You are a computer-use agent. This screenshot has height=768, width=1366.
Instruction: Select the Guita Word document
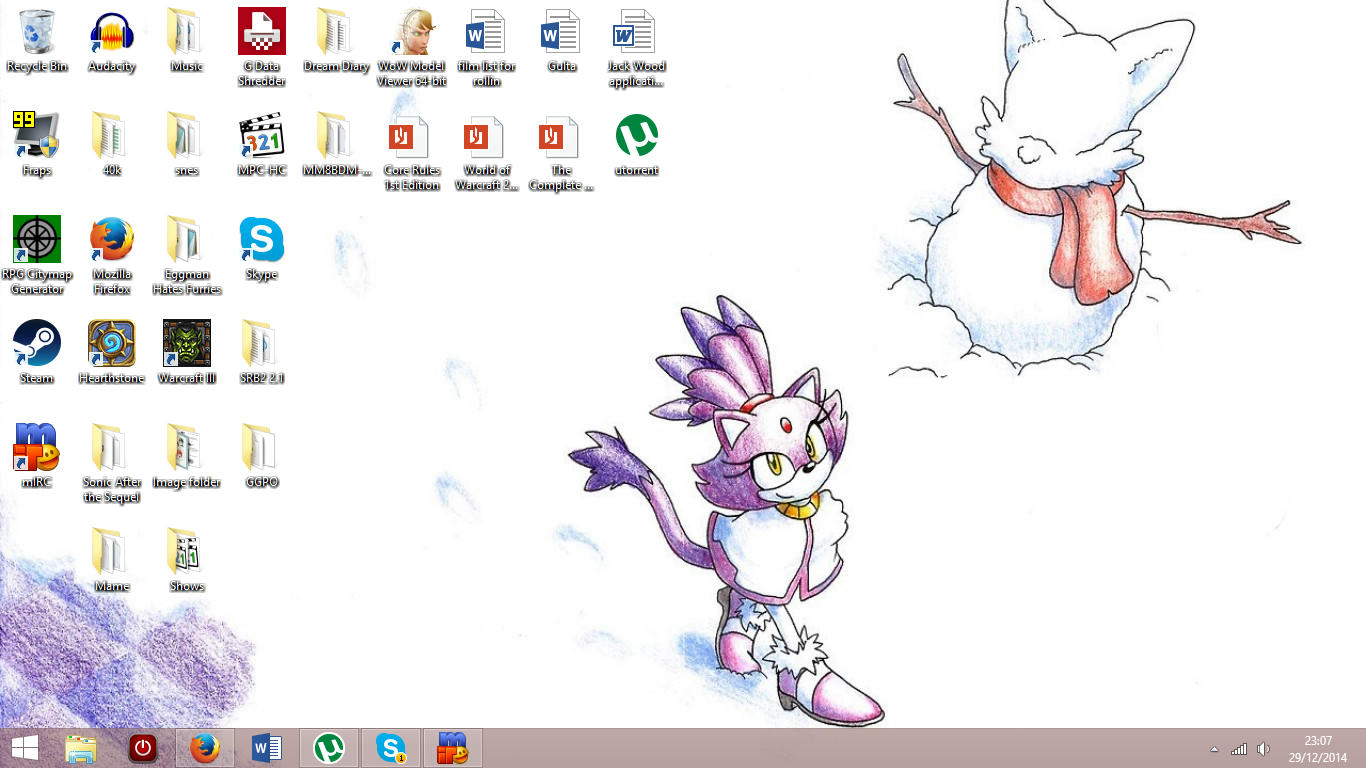tap(561, 41)
